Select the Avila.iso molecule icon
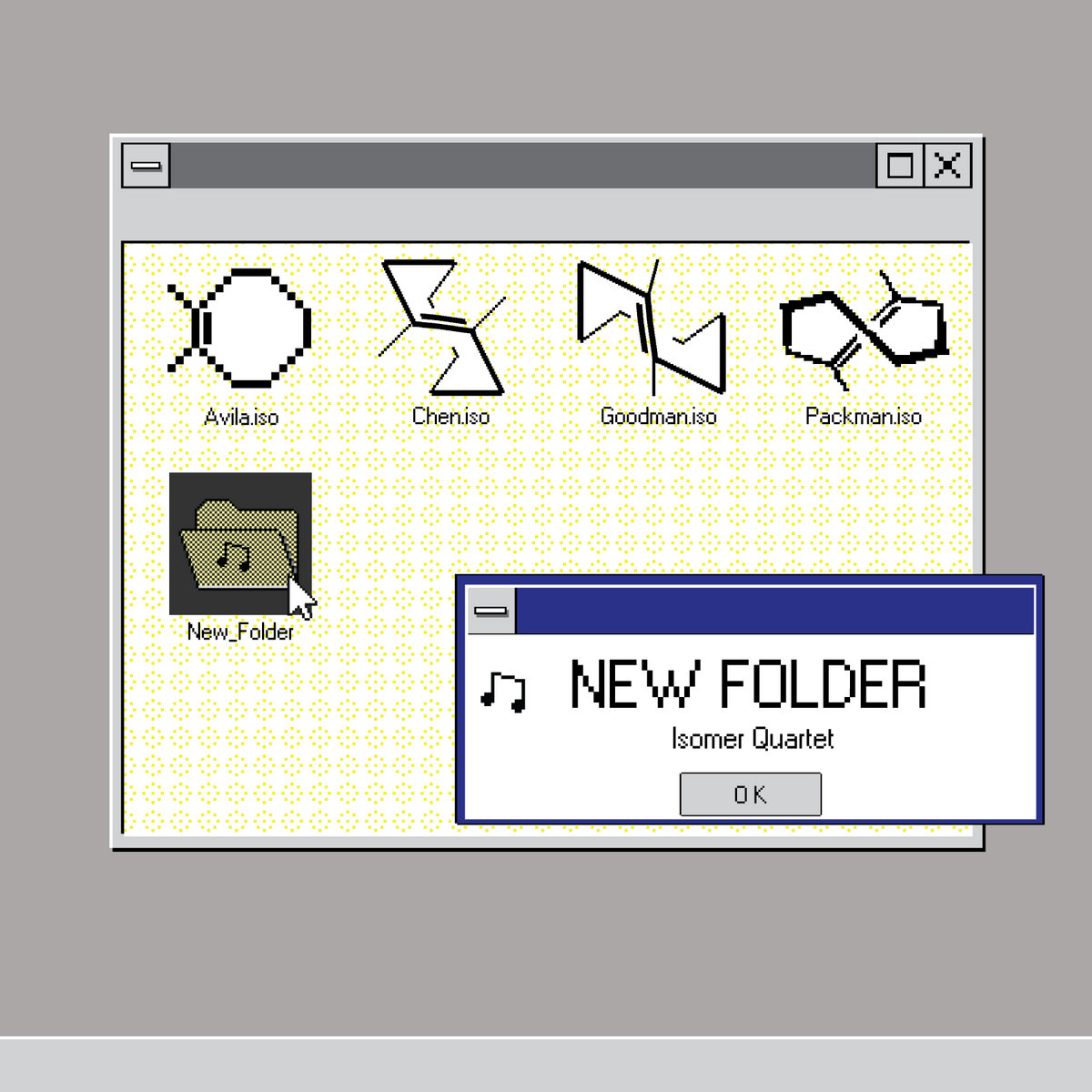1092x1092 pixels. (x=240, y=327)
